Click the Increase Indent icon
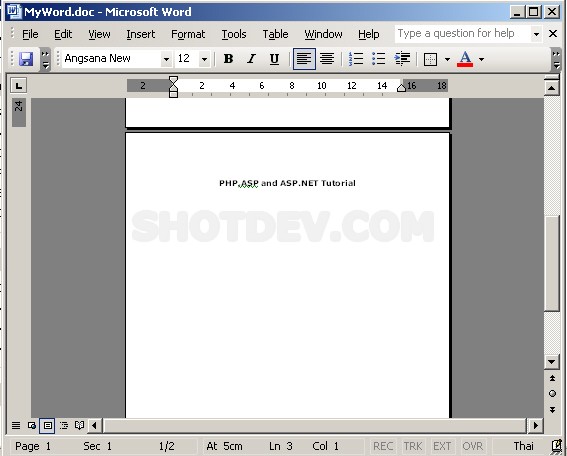Viewport: 567px width, 456px height. click(402, 59)
